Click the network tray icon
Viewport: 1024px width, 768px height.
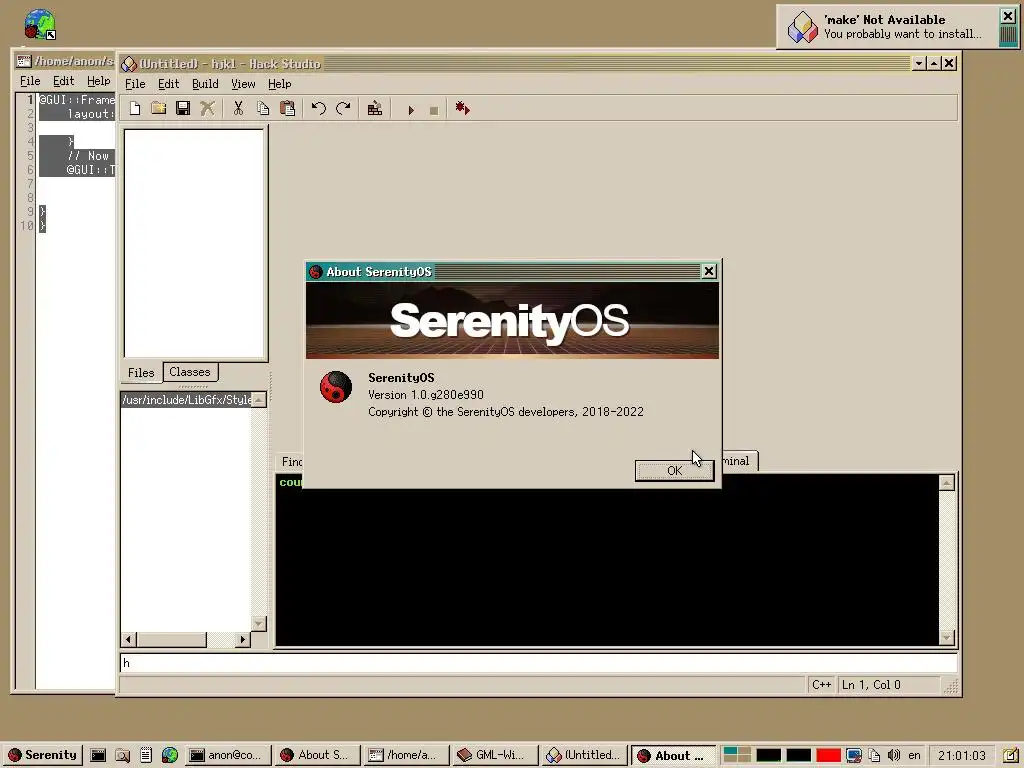point(854,755)
